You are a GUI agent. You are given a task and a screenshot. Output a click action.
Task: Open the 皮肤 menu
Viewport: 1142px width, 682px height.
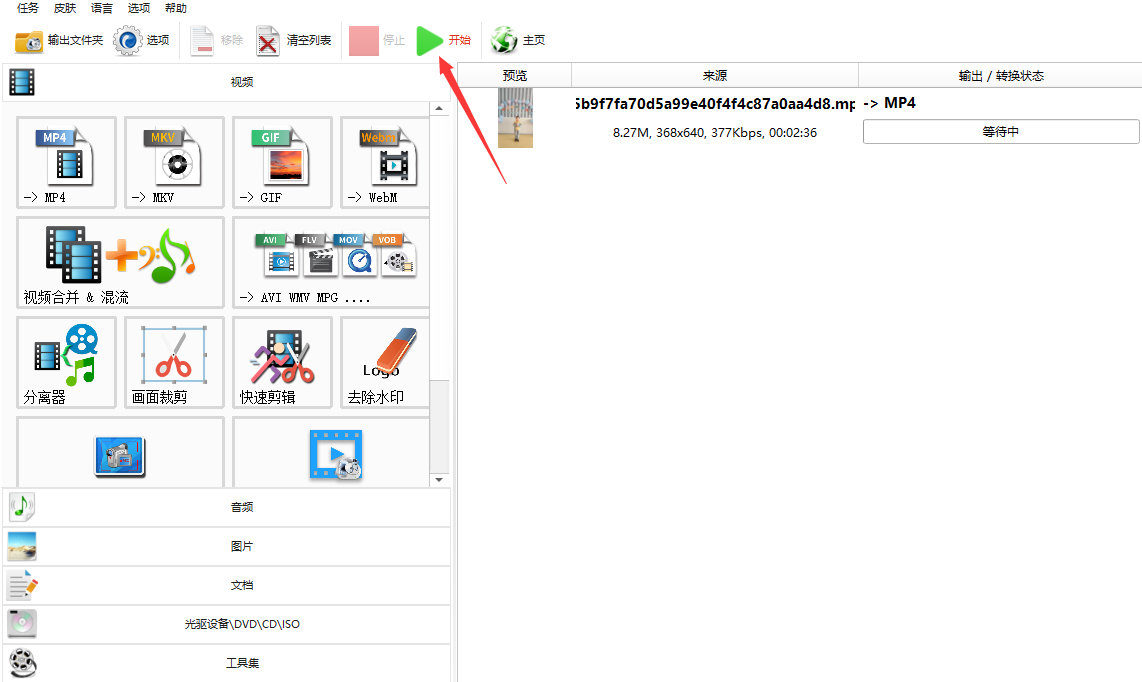tap(65, 8)
